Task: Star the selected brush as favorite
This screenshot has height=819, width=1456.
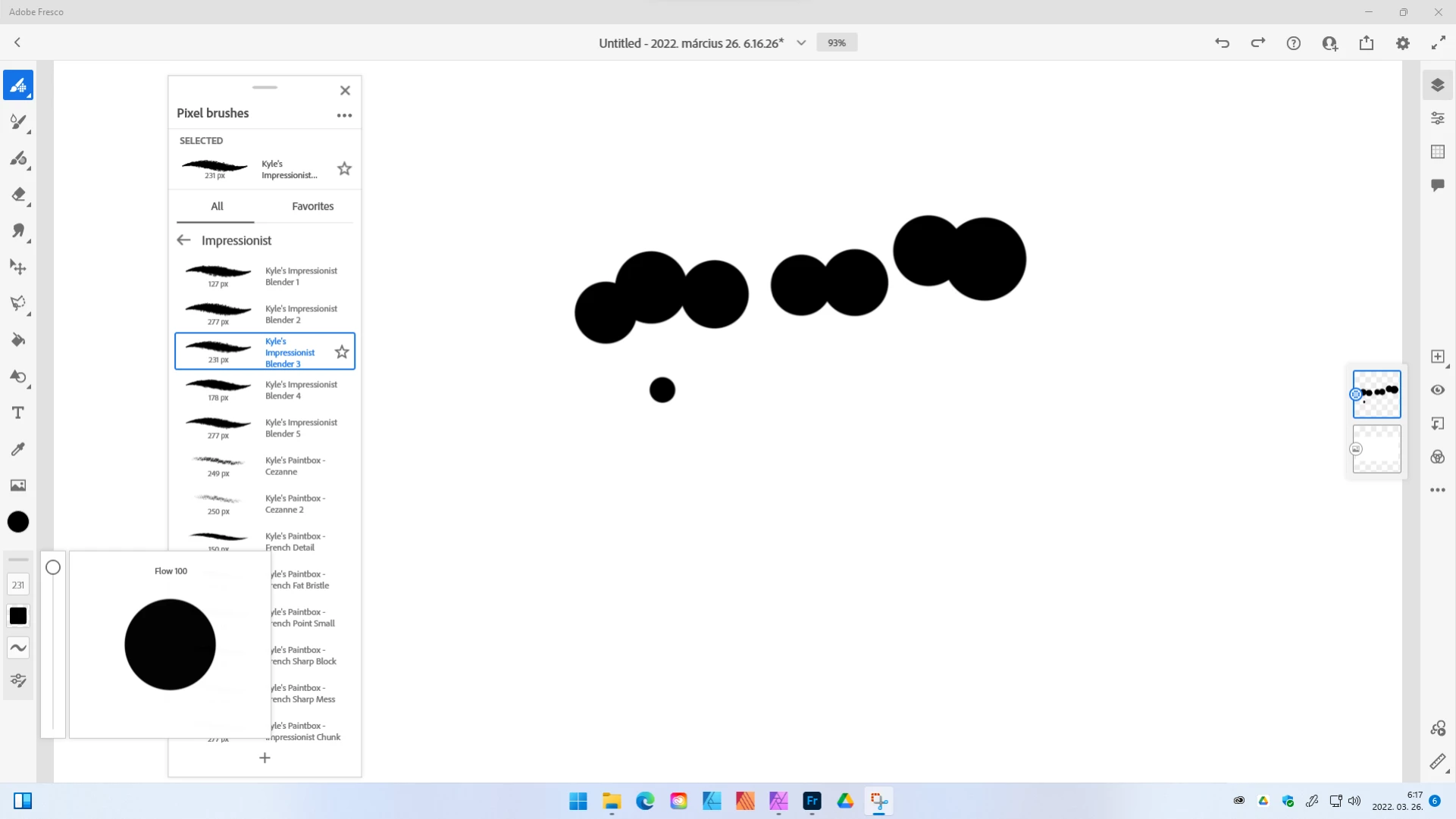Action: pyautogui.click(x=344, y=169)
